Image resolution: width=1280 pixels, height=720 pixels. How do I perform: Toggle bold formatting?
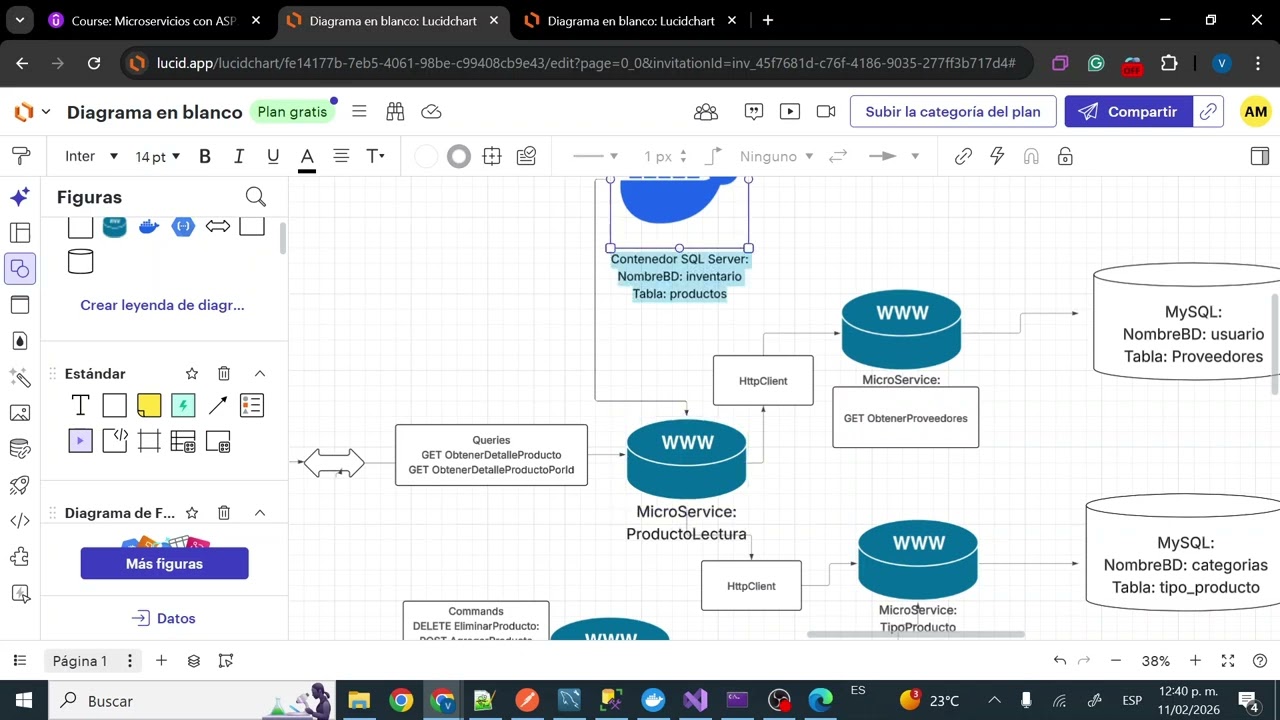pyautogui.click(x=205, y=156)
